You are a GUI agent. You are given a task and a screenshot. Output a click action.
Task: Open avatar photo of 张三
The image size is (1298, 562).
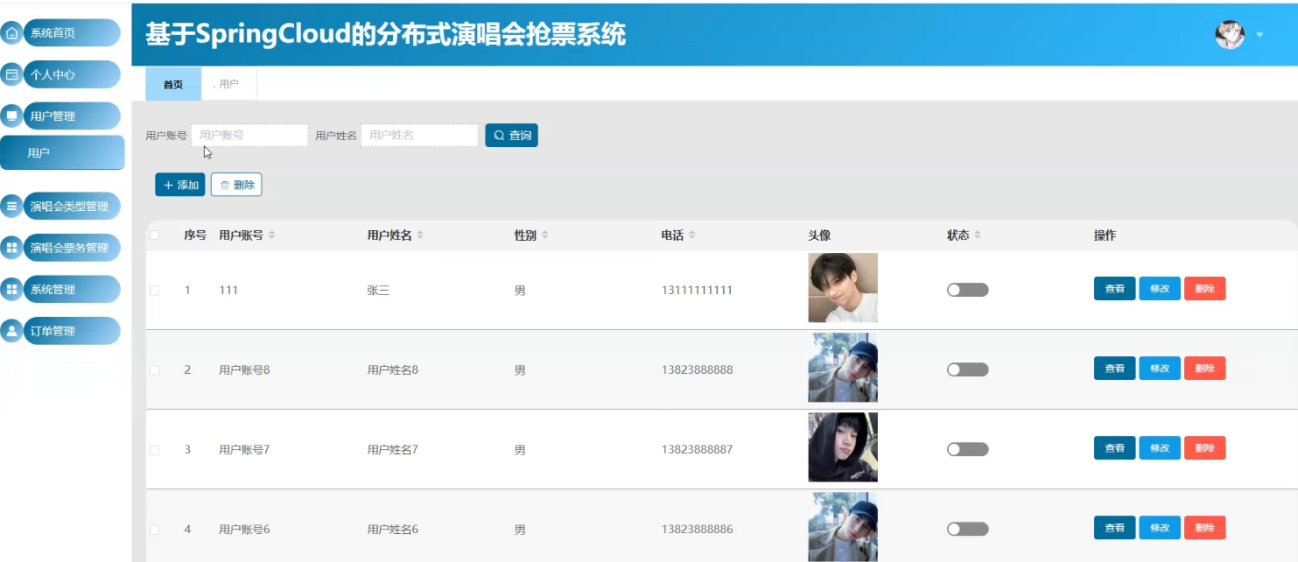843,288
